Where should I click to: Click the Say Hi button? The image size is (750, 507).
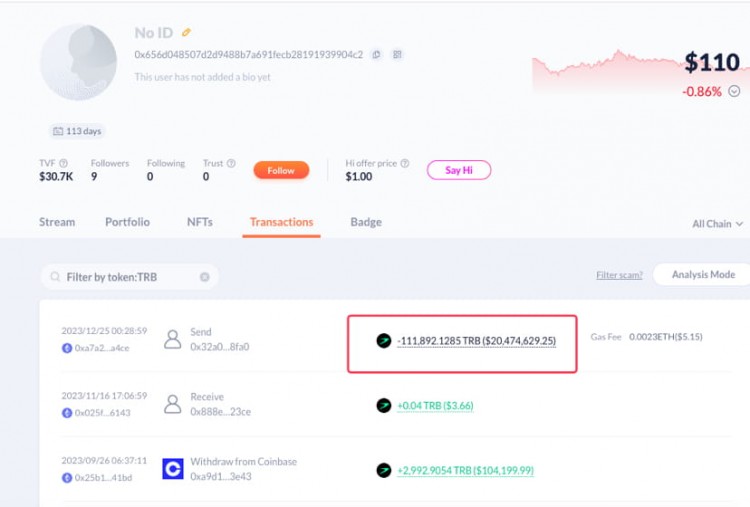coord(459,170)
